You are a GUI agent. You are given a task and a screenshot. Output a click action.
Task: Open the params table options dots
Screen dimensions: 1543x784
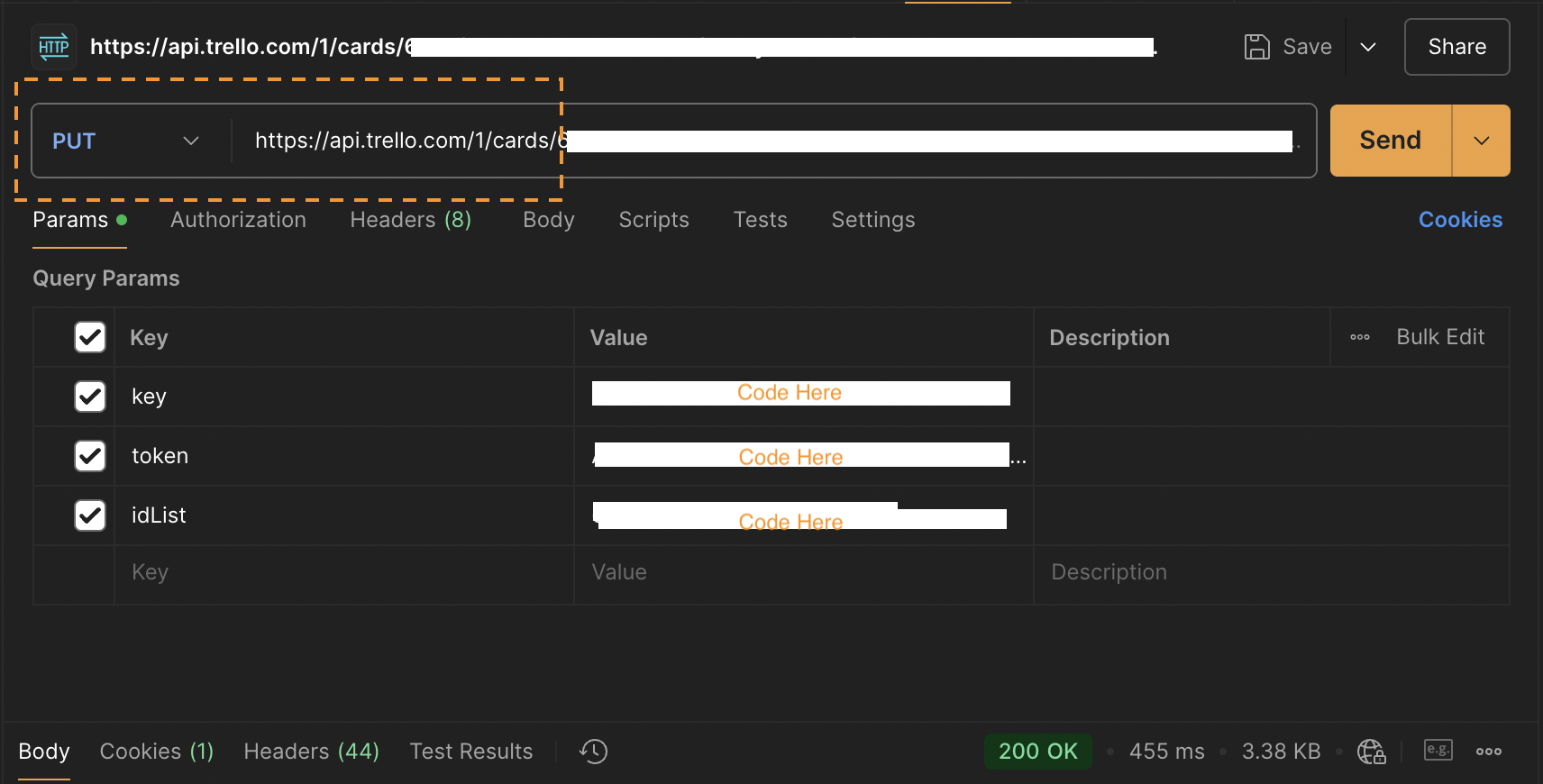click(x=1360, y=337)
